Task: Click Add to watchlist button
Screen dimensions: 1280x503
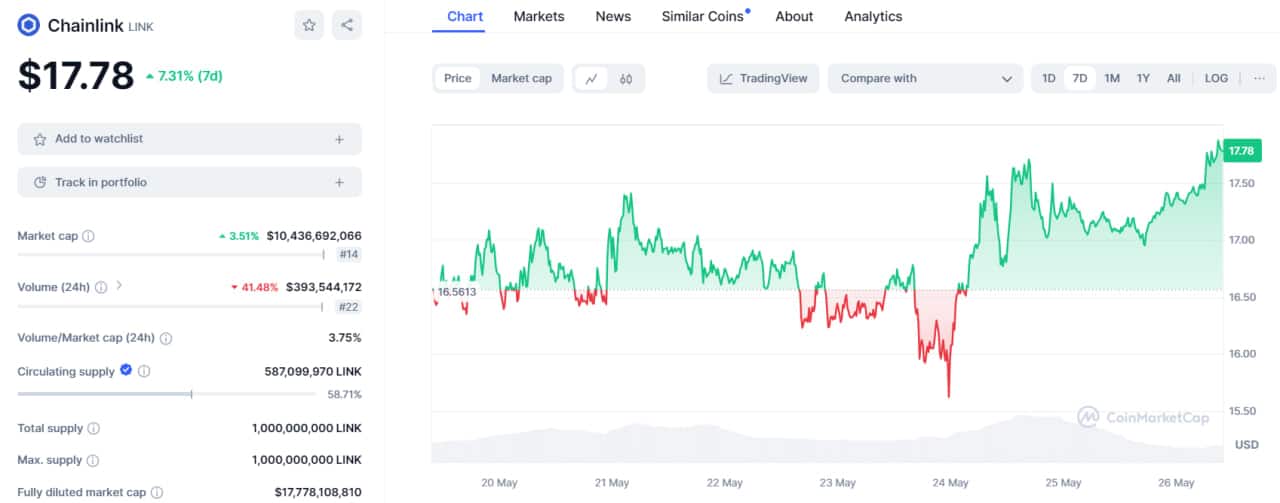Action: [x=190, y=139]
